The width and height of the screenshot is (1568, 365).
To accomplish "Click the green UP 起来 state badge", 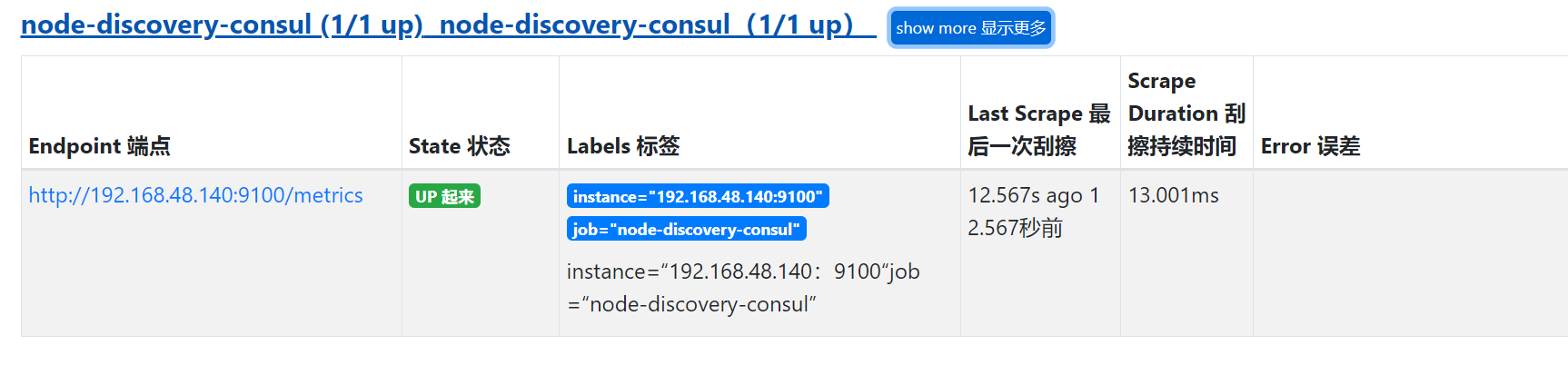I will click(444, 196).
